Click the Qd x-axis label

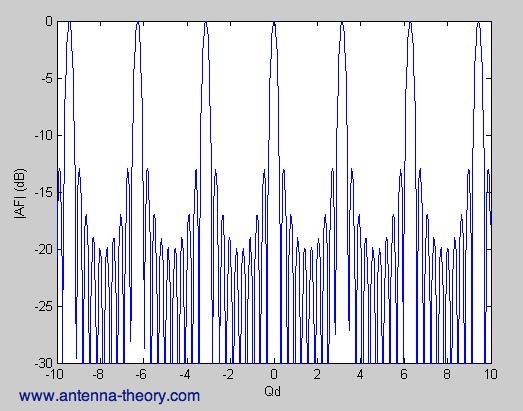[272, 391]
